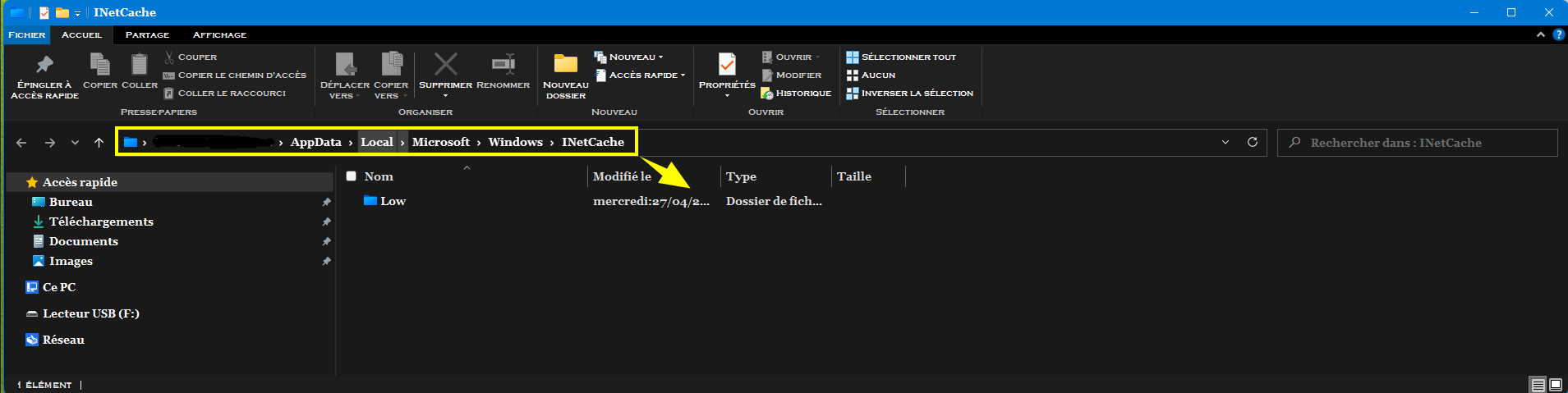Click the Copier ribbon icon
The height and width of the screenshot is (393, 1568).
click(x=100, y=64)
